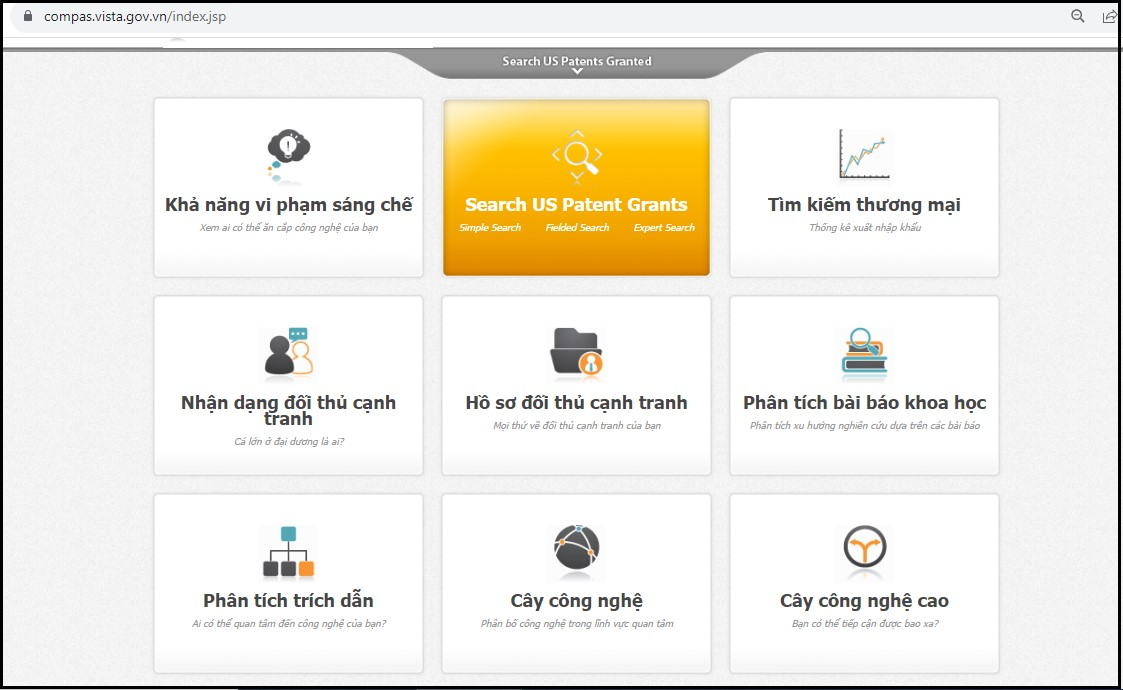Image resolution: width=1123 pixels, height=690 pixels.
Task: Click the orange branching arrows icon
Action: [863, 552]
